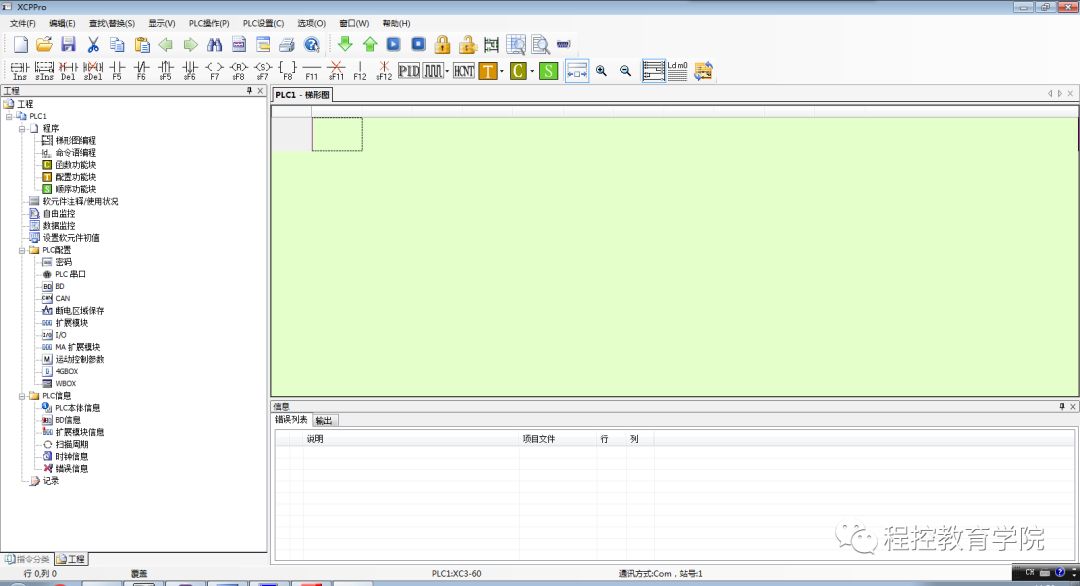Insert horizontal line F11
Screen dimensions: 1080x586
pyautogui.click(x=311, y=70)
